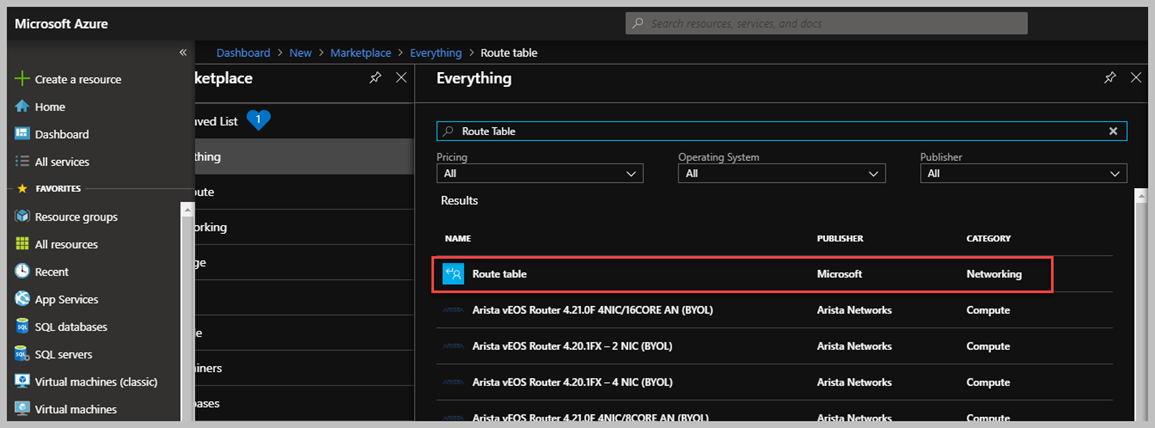Screen dimensions: 1155x428
Task: Pin the Marketplace blade
Action: pos(375,78)
